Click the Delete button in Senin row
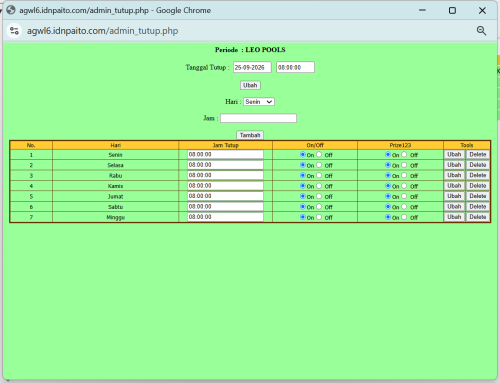Screen dimensions: 500x383 (x=478, y=154)
